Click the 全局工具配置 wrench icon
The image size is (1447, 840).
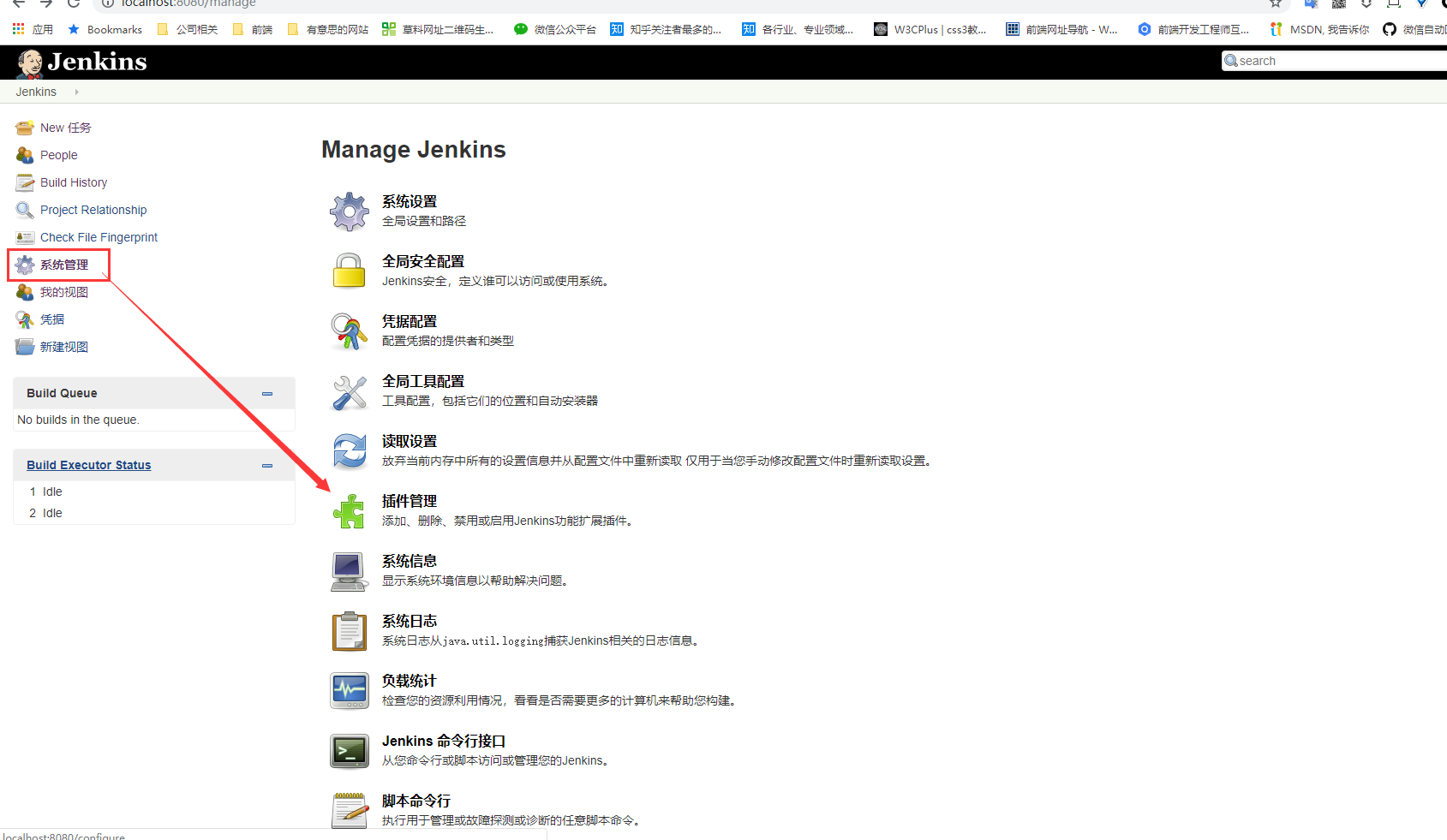pos(350,391)
